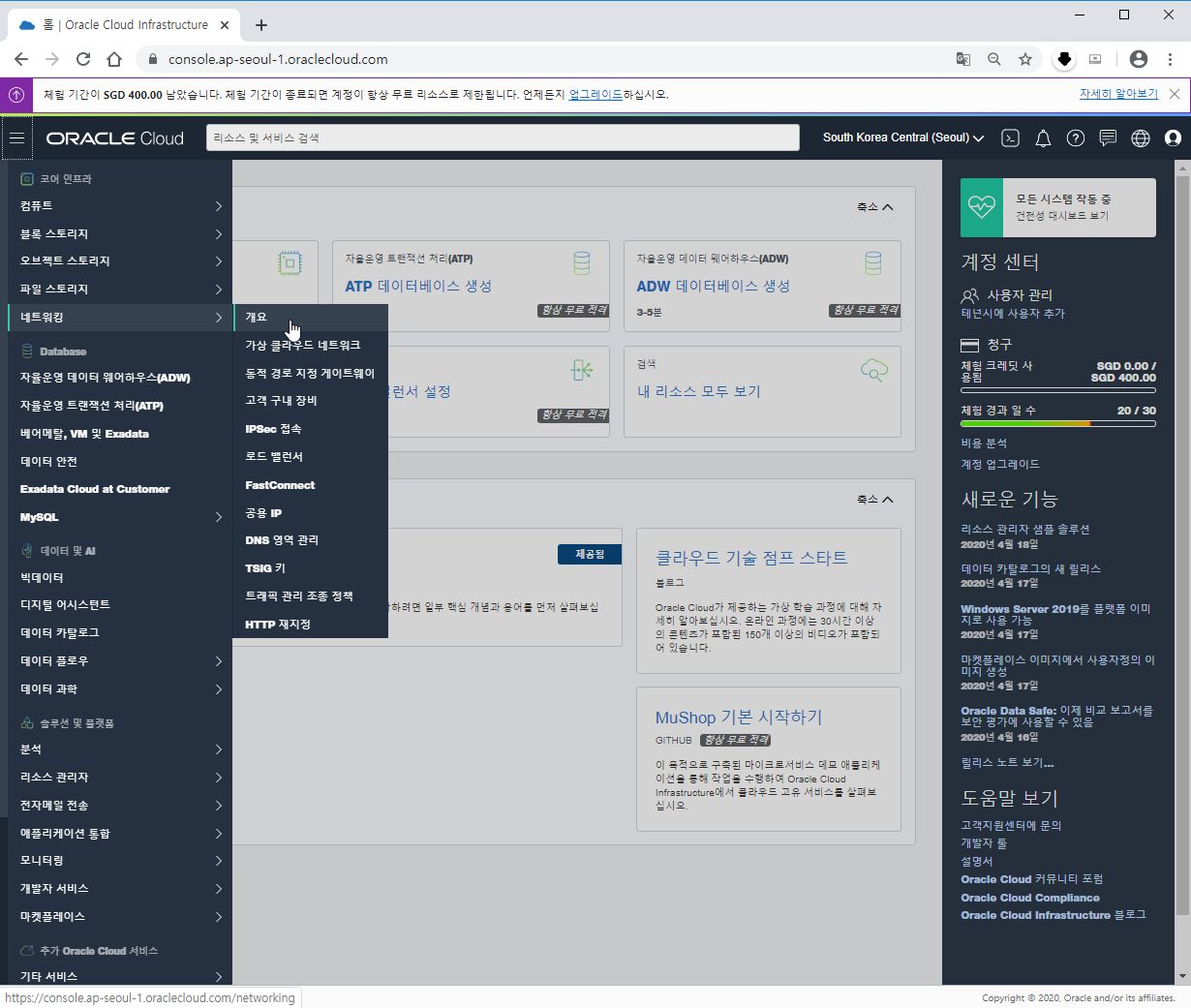The width and height of the screenshot is (1191, 1008).
Task: Click the ATP database icon
Action: (581, 263)
